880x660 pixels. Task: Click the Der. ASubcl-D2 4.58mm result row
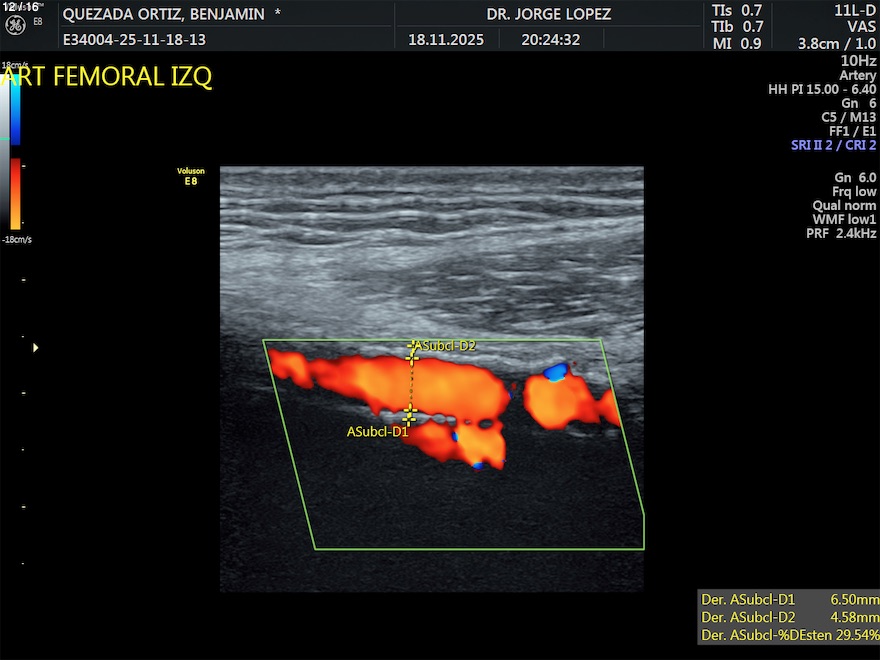789,617
